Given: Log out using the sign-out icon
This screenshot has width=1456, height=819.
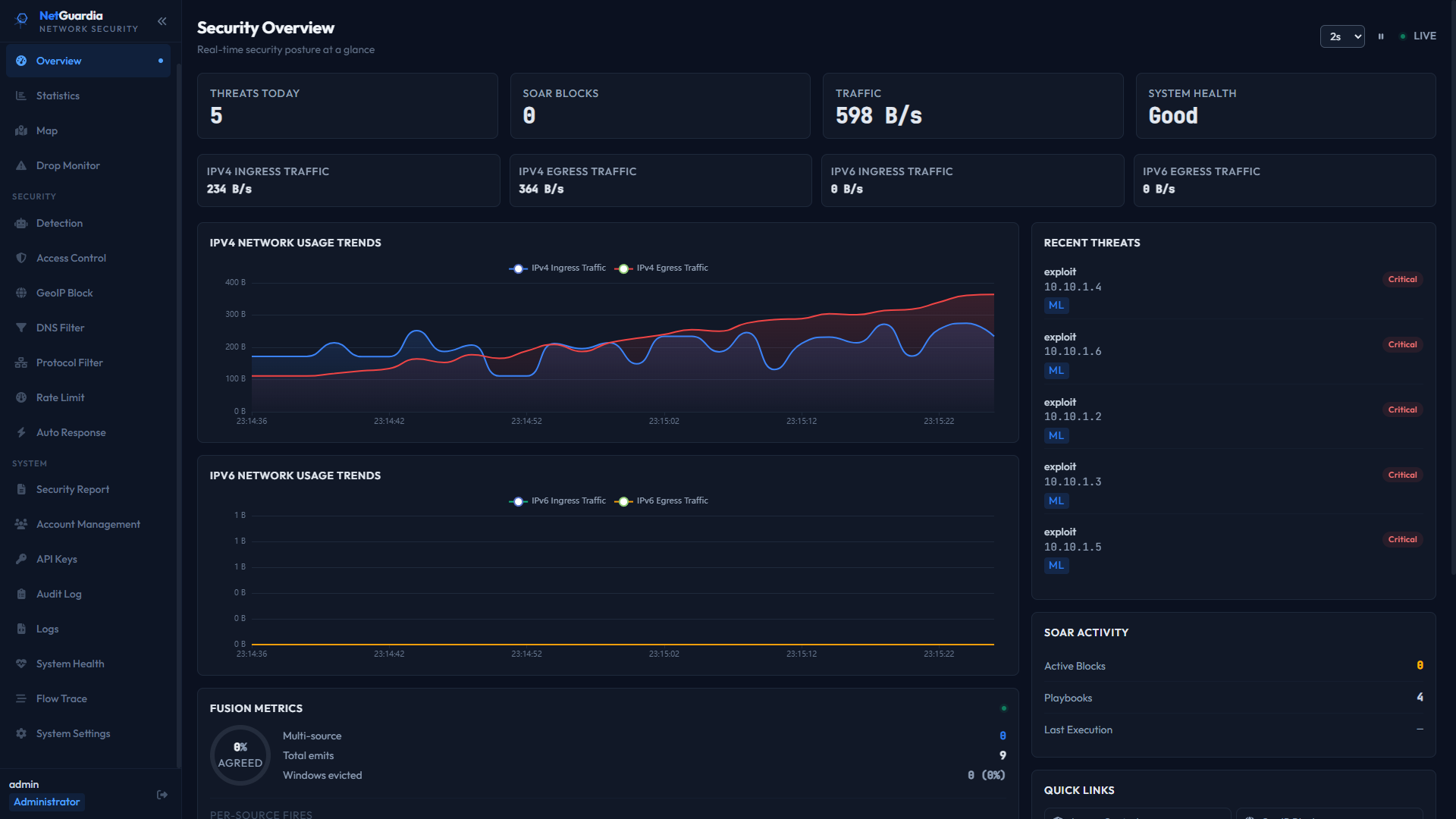Looking at the screenshot, I should pos(162,795).
